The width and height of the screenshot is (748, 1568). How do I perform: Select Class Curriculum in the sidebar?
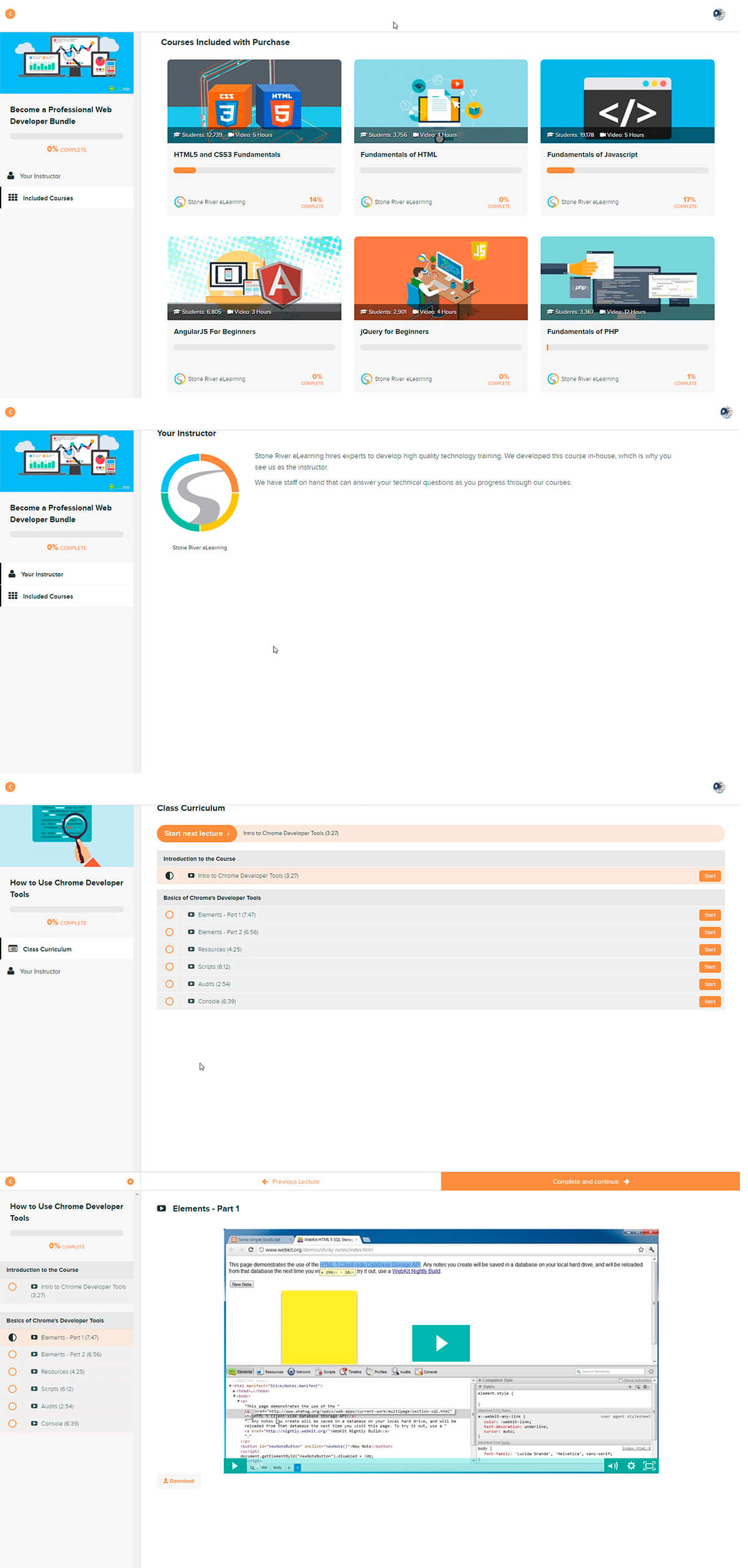click(67, 949)
